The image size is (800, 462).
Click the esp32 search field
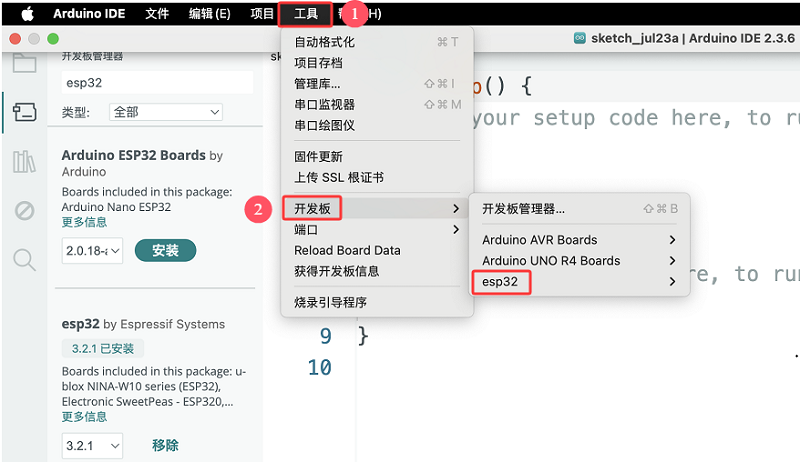pyautogui.click(x=157, y=83)
